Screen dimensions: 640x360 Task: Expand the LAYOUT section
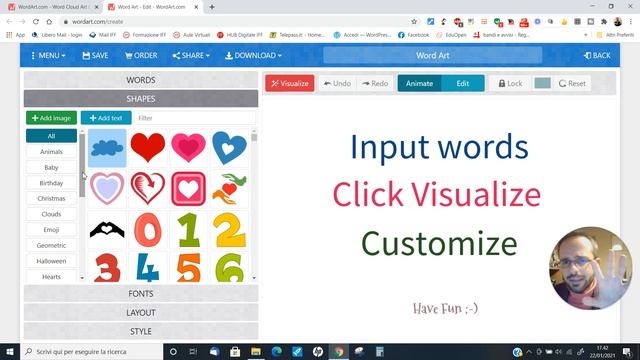click(141, 313)
